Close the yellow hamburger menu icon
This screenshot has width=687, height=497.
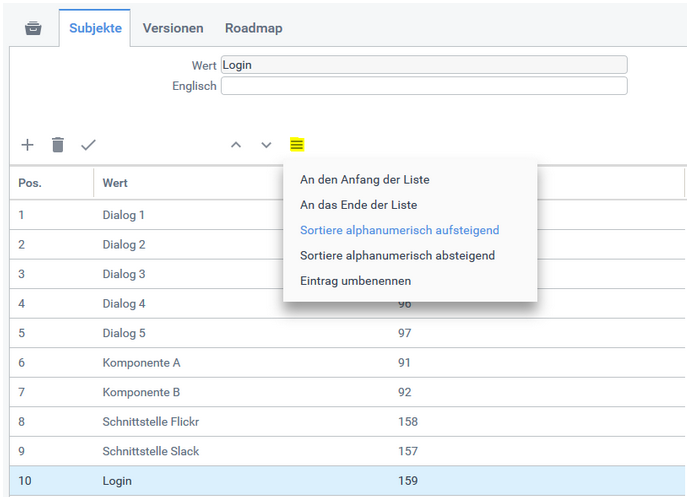click(296, 145)
